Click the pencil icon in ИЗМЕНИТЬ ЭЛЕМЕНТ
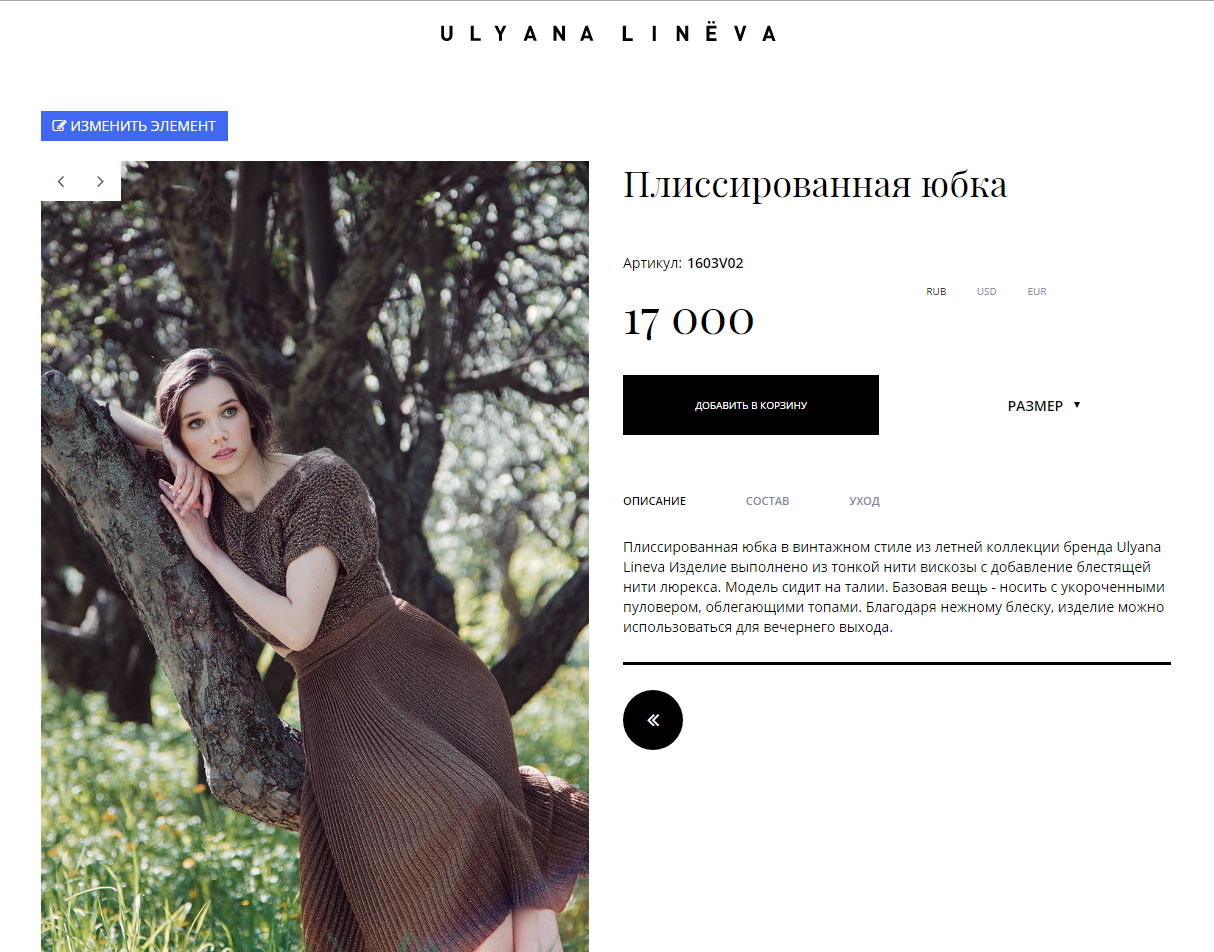Image resolution: width=1214 pixels, height=952 pixels. click(59, 126)
